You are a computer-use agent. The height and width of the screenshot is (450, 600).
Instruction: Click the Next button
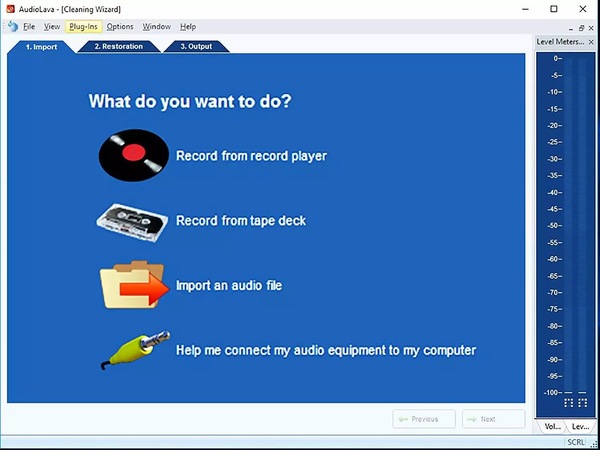[494, 419]
